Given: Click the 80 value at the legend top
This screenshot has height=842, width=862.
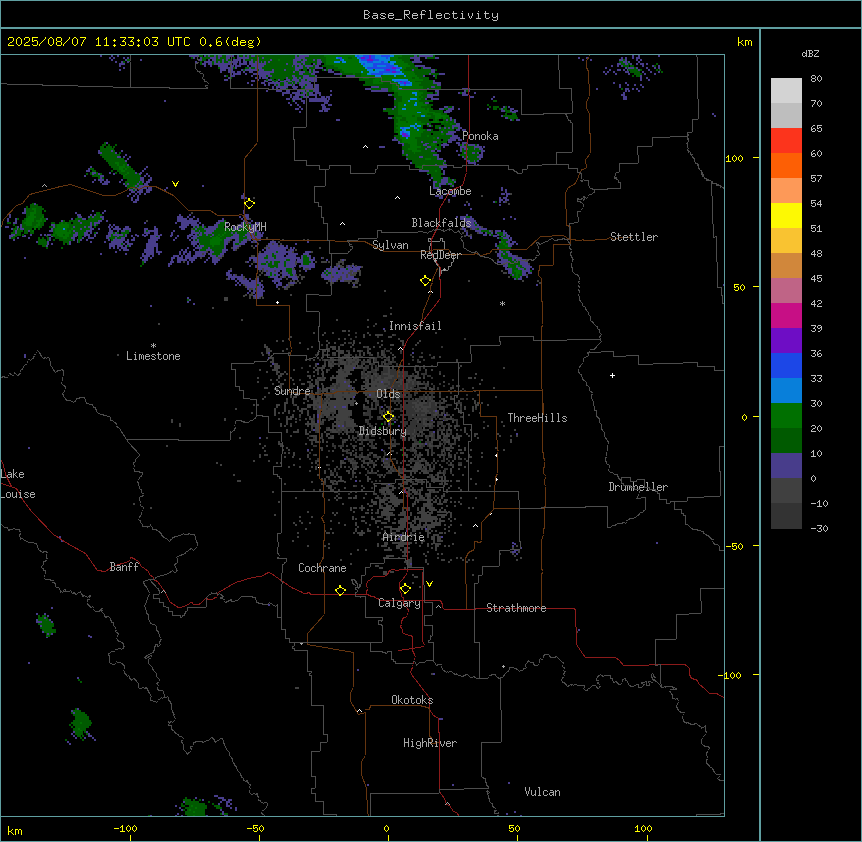Looking at the screenshot, I should 816,79.
